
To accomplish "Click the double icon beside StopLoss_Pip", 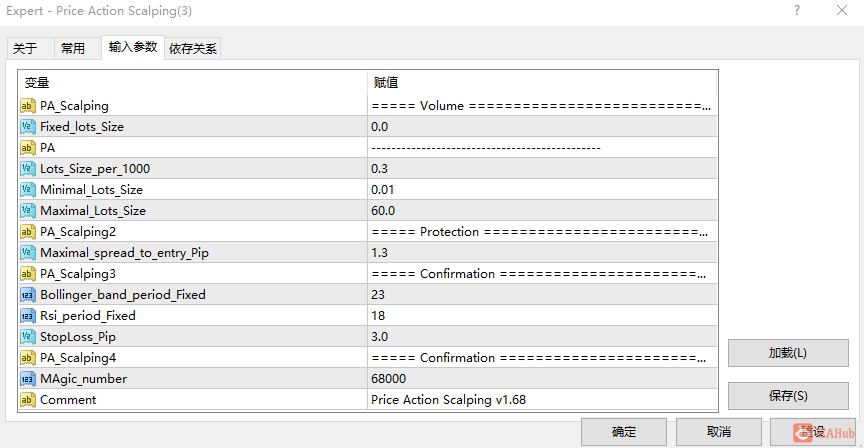I will 28,336.
